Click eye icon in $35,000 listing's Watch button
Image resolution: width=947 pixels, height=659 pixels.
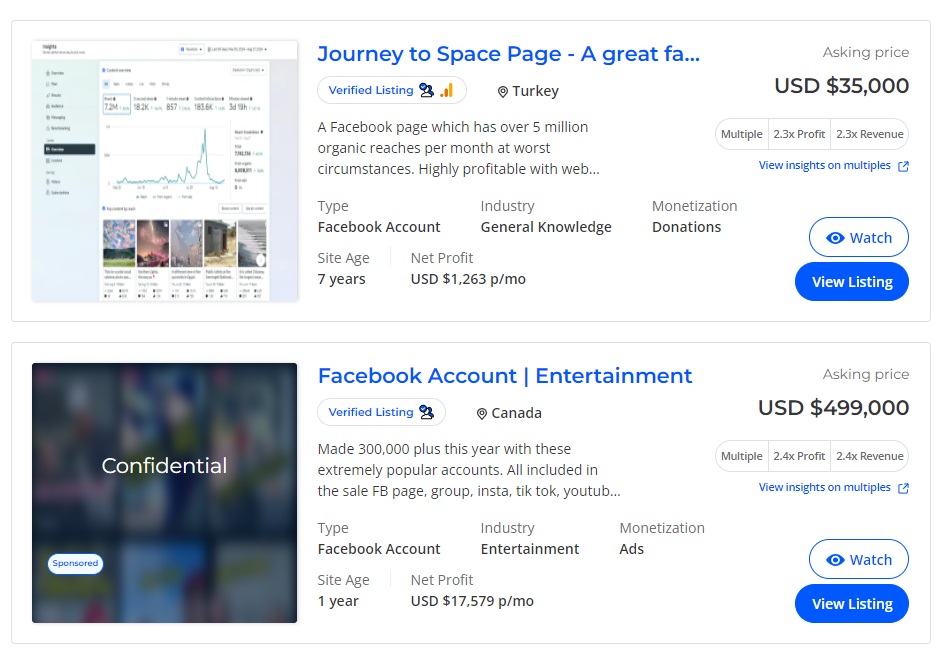(x=835, y=238)
